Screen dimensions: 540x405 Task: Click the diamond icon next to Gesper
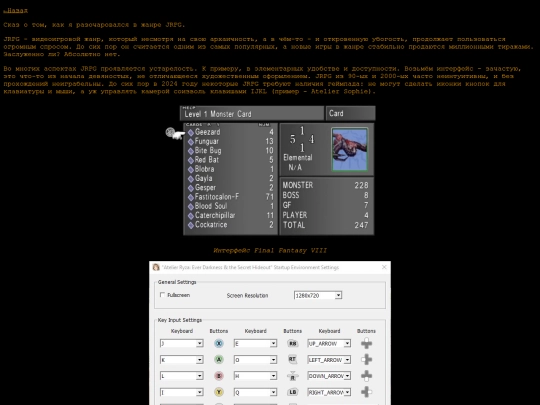tap(190, 188)
